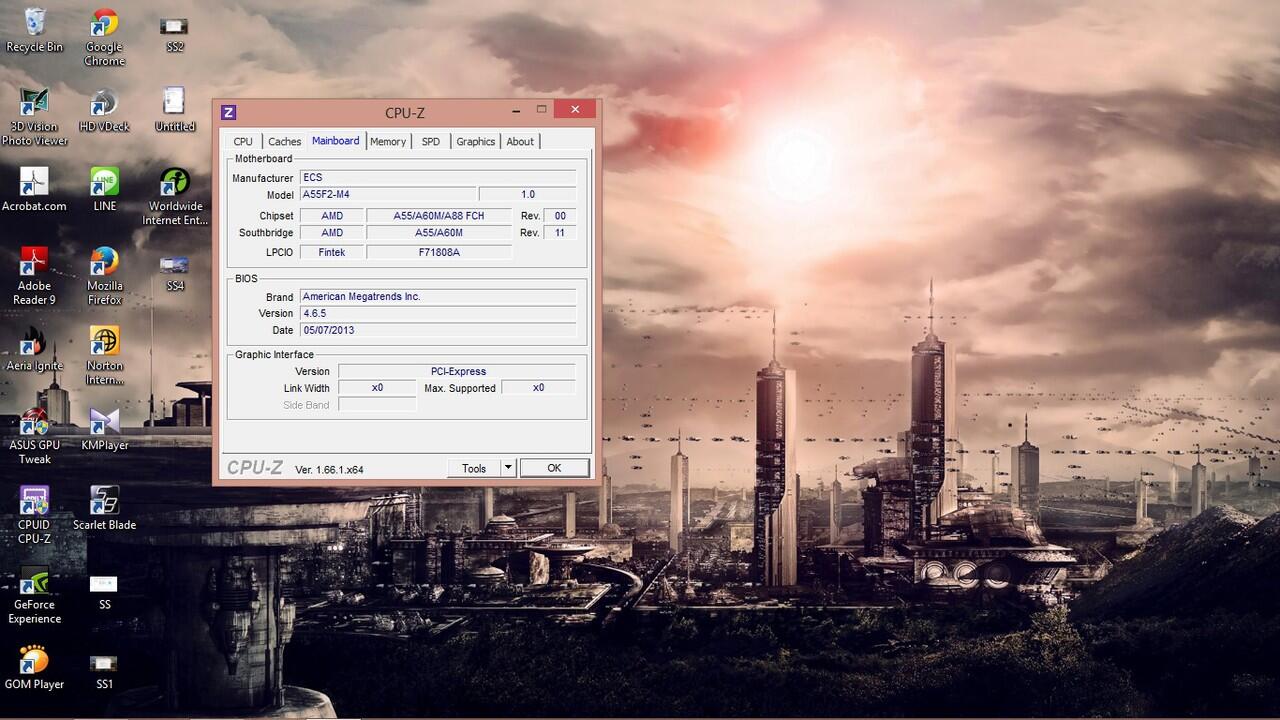The height and width of the screenshot is (720, 1280).
Task: Open the About tab in CPU-Z
Action: (x=520, y=142)
